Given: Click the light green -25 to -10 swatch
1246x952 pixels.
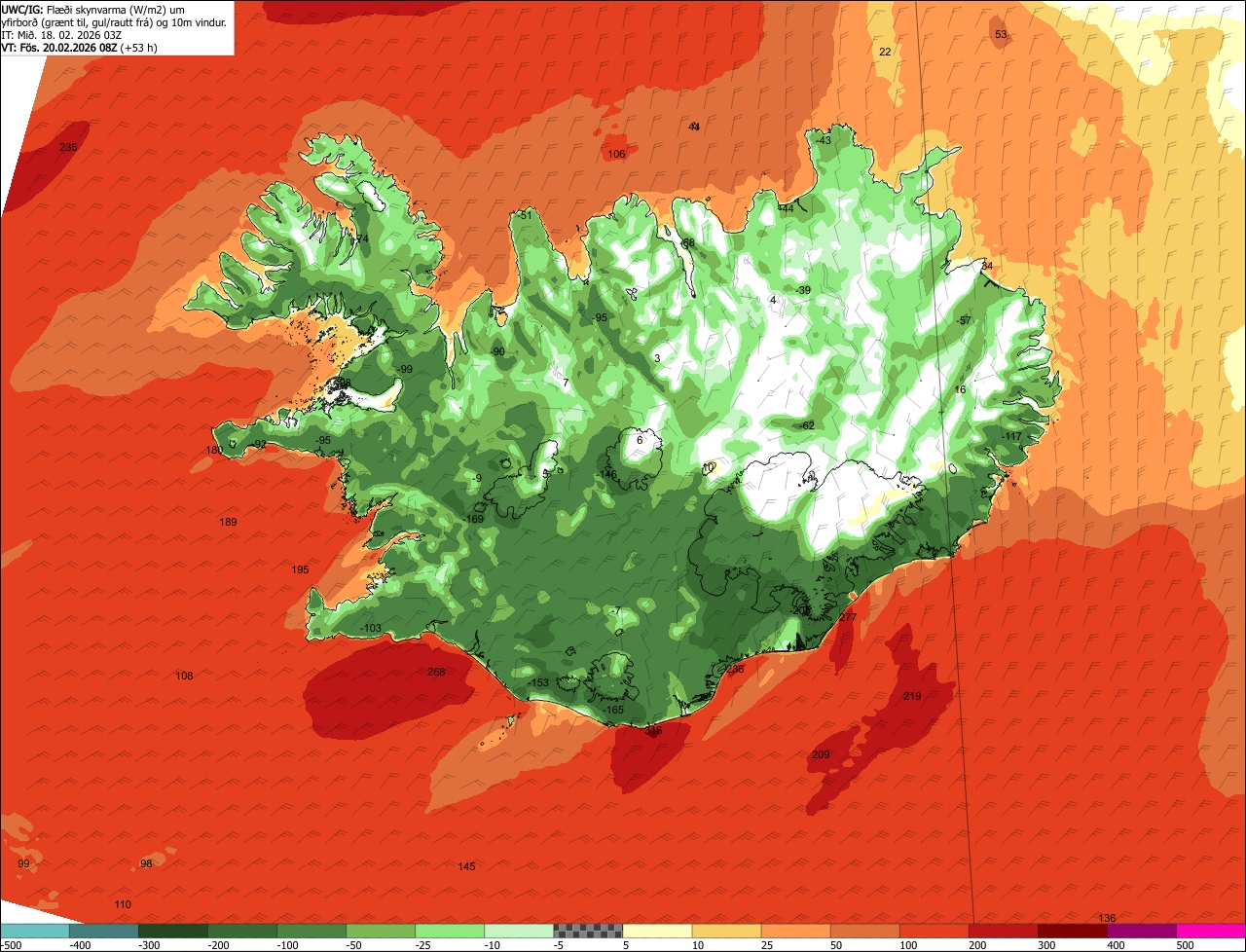Looking at the screenshot, I should point(450,931).
